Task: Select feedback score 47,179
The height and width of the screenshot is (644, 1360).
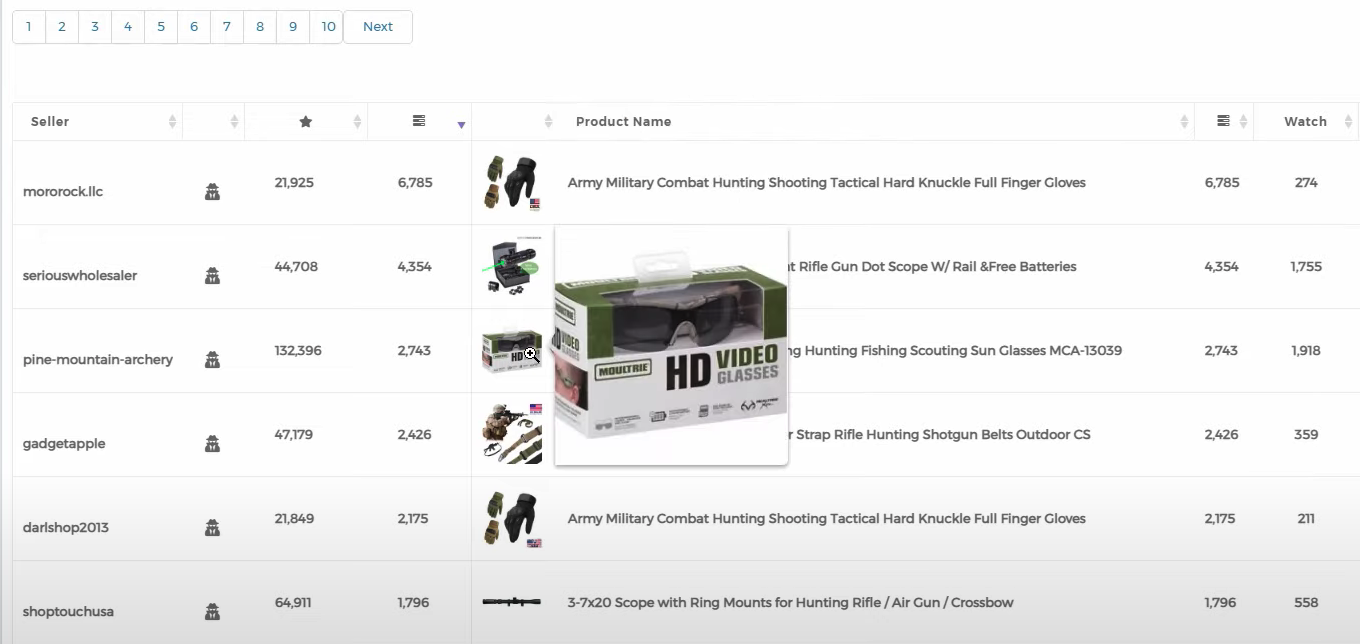Action: (x=294, y=435)
